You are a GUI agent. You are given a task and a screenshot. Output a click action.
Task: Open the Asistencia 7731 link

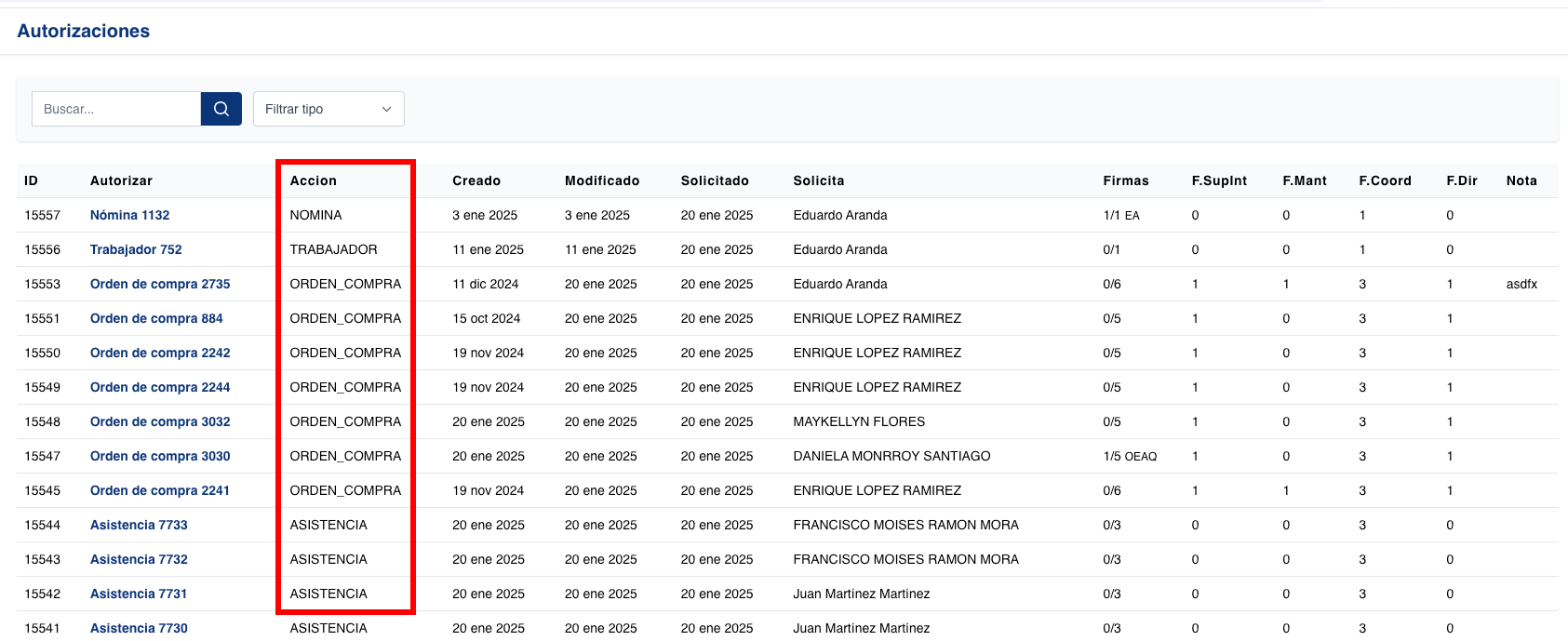pyautogui.click(x=139, y=594)
